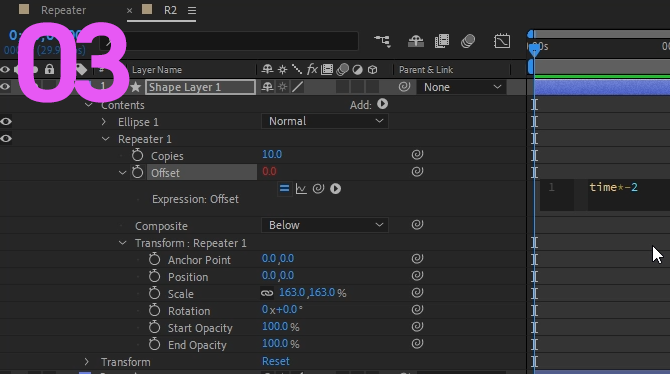Show the post-expression graph
This screenshot has height=374, width=670.
coord(301,188)
